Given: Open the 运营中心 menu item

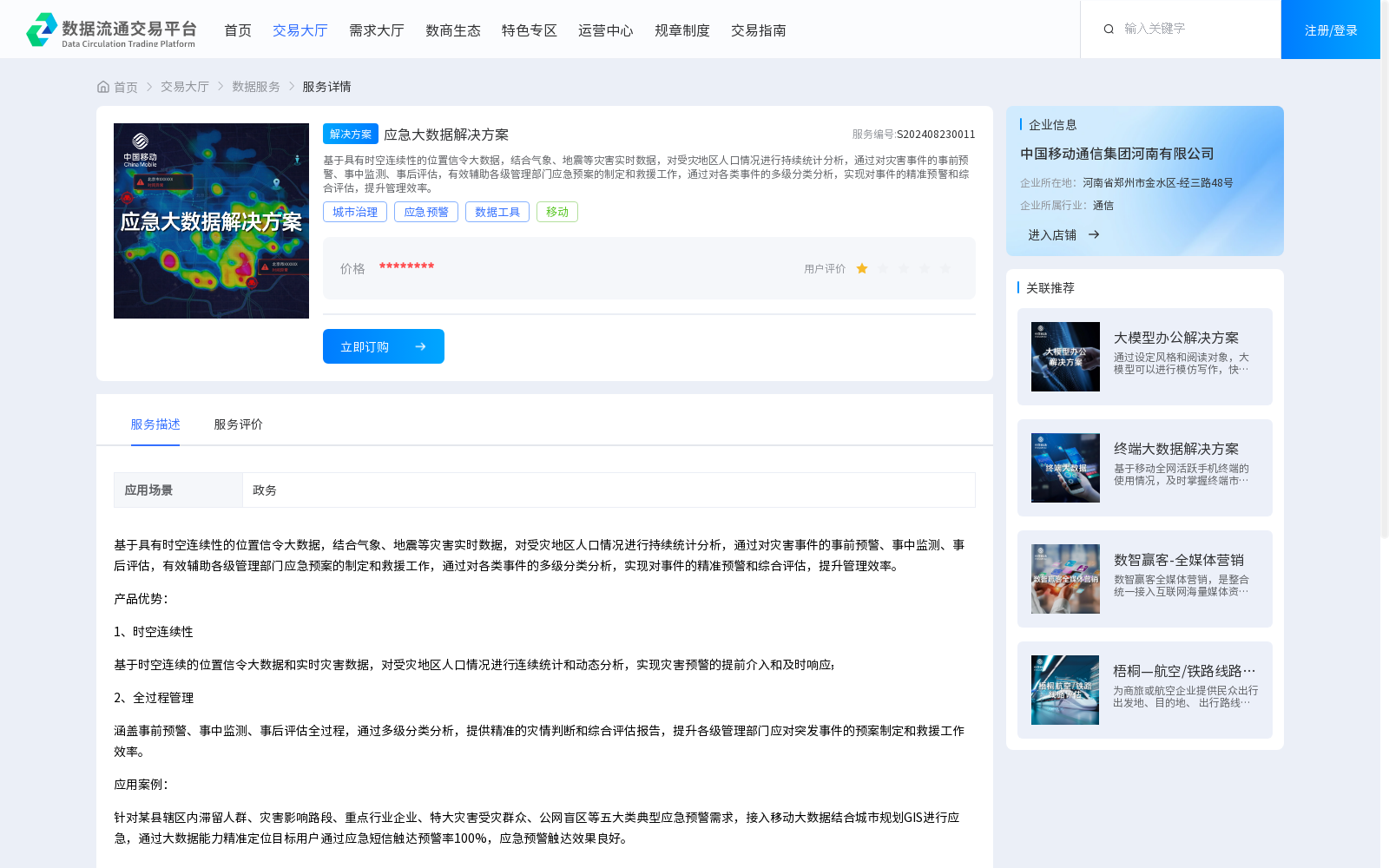Looking at the screenshot, I should pyautogui.click(x=606, y=30).
